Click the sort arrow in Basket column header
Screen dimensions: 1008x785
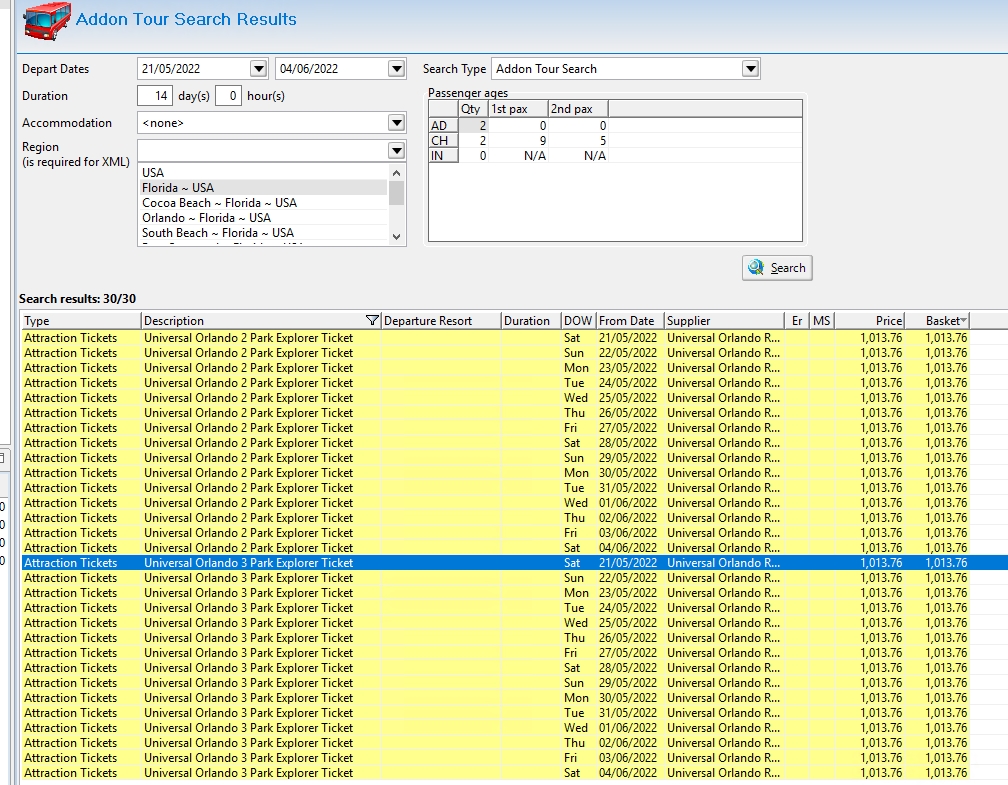tap(963, 321)
